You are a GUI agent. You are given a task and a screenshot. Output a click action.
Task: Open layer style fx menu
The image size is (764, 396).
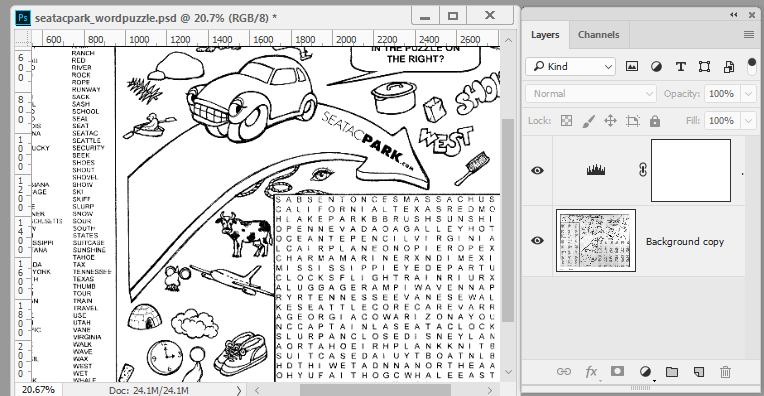click(591, 372)
